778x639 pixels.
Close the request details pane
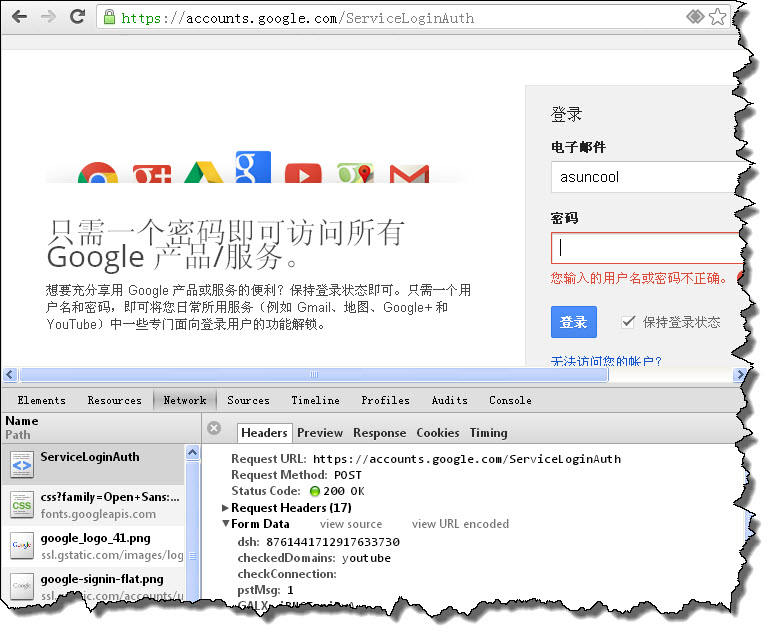tap(214, 428)
